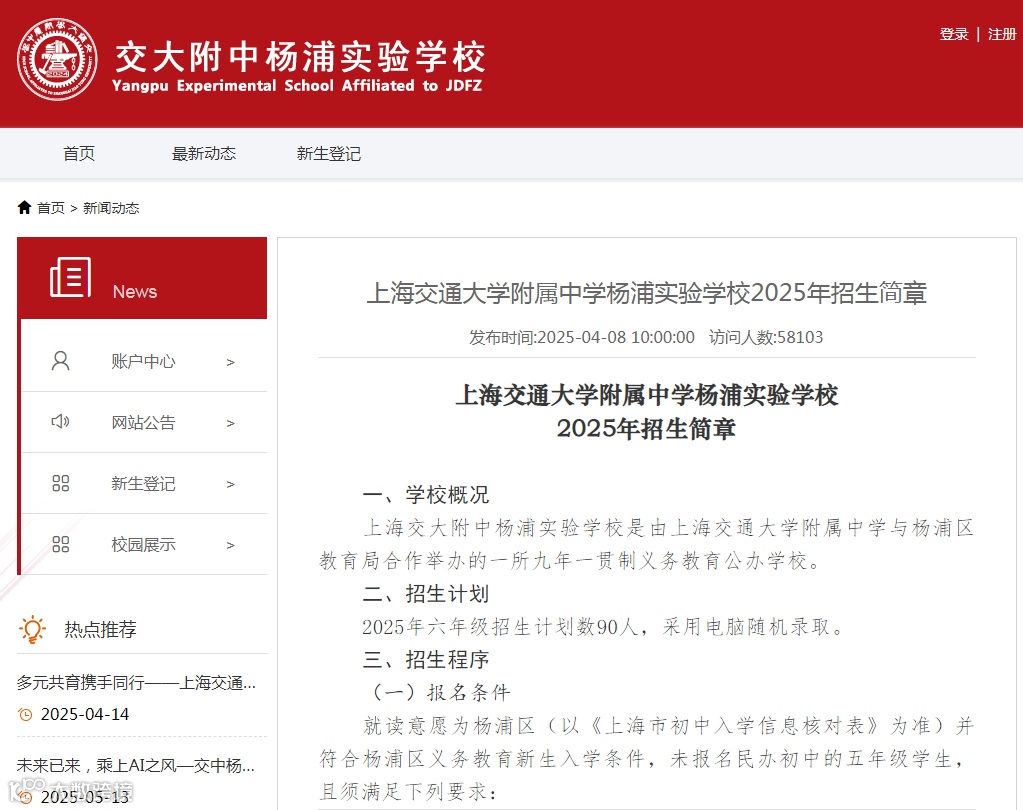Expand the 网站公告 arrow

[230, 423]
